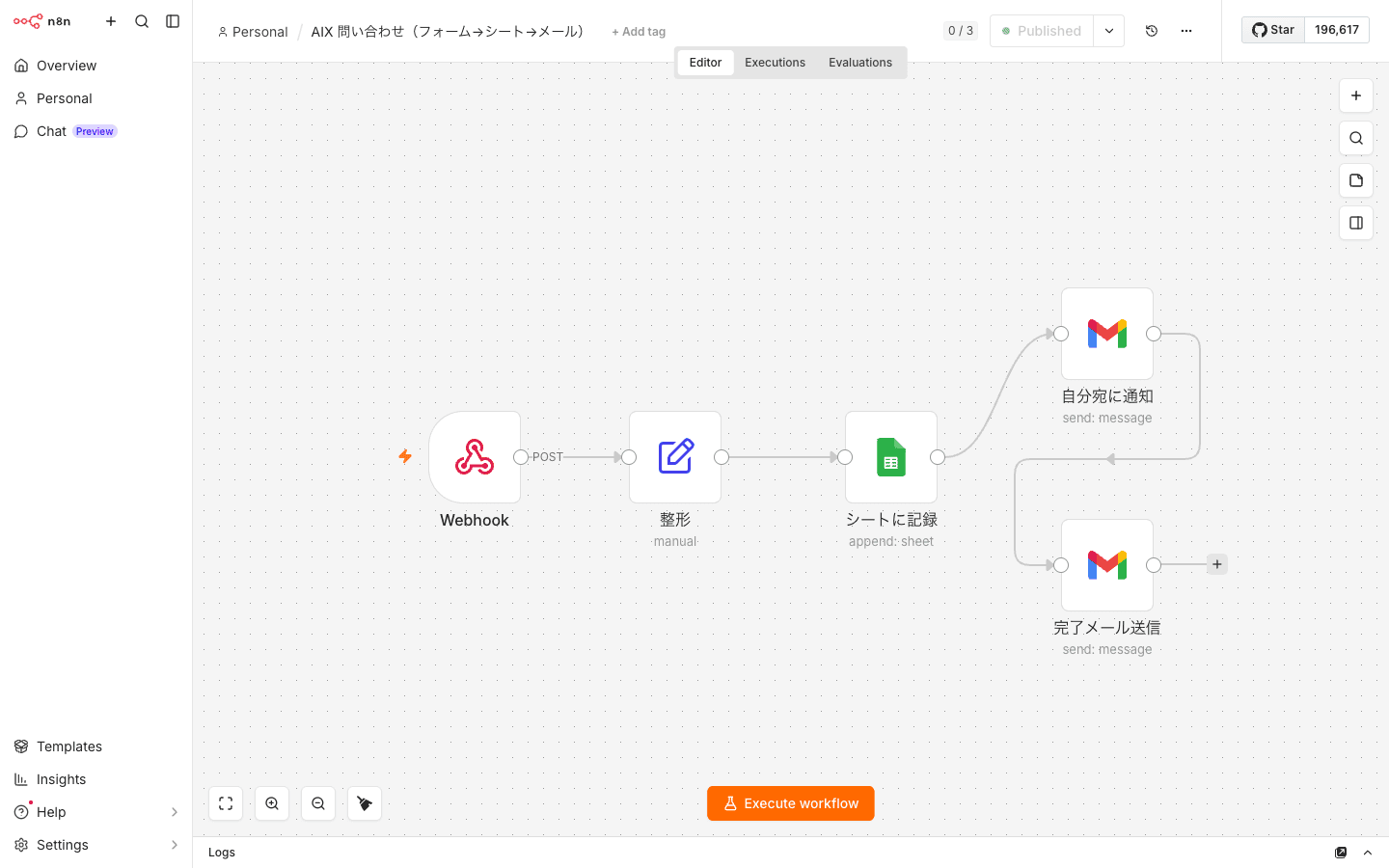Click the 196,617 star count
Image resolution: width=1389 pixels, height=868 pixels.
point(1337,30)
